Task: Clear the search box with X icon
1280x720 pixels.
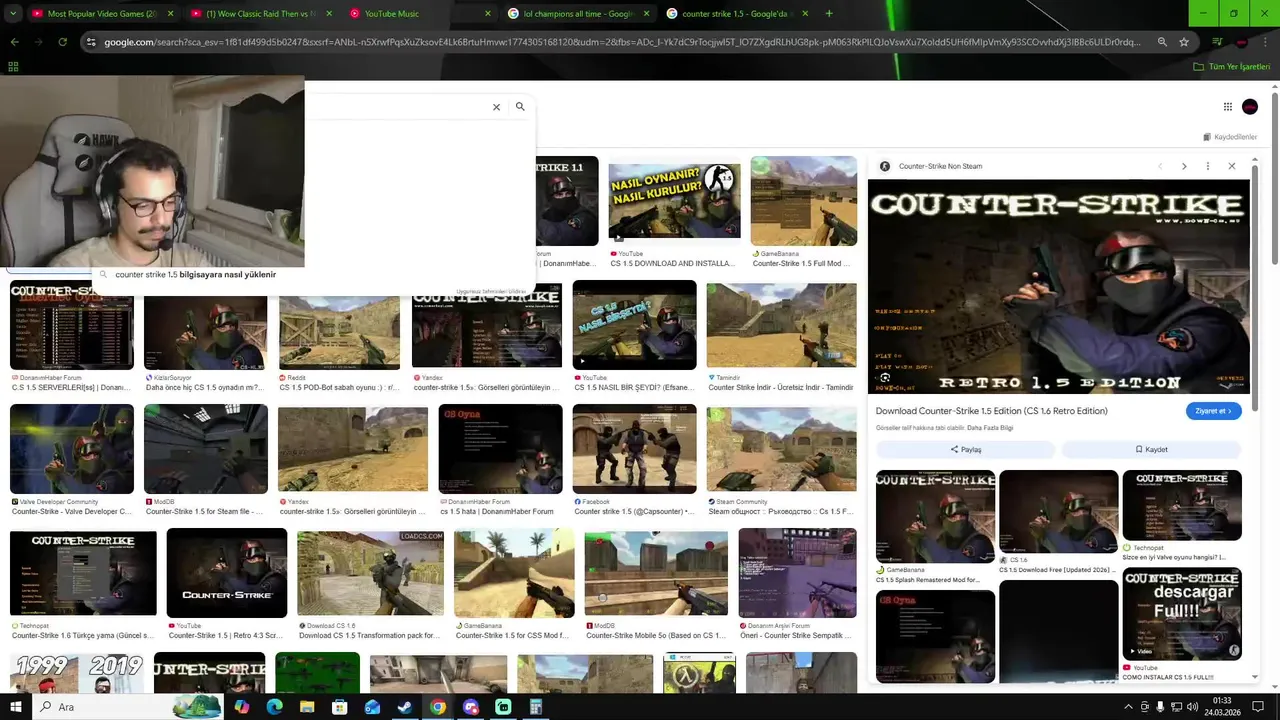Action: point(496,107)
